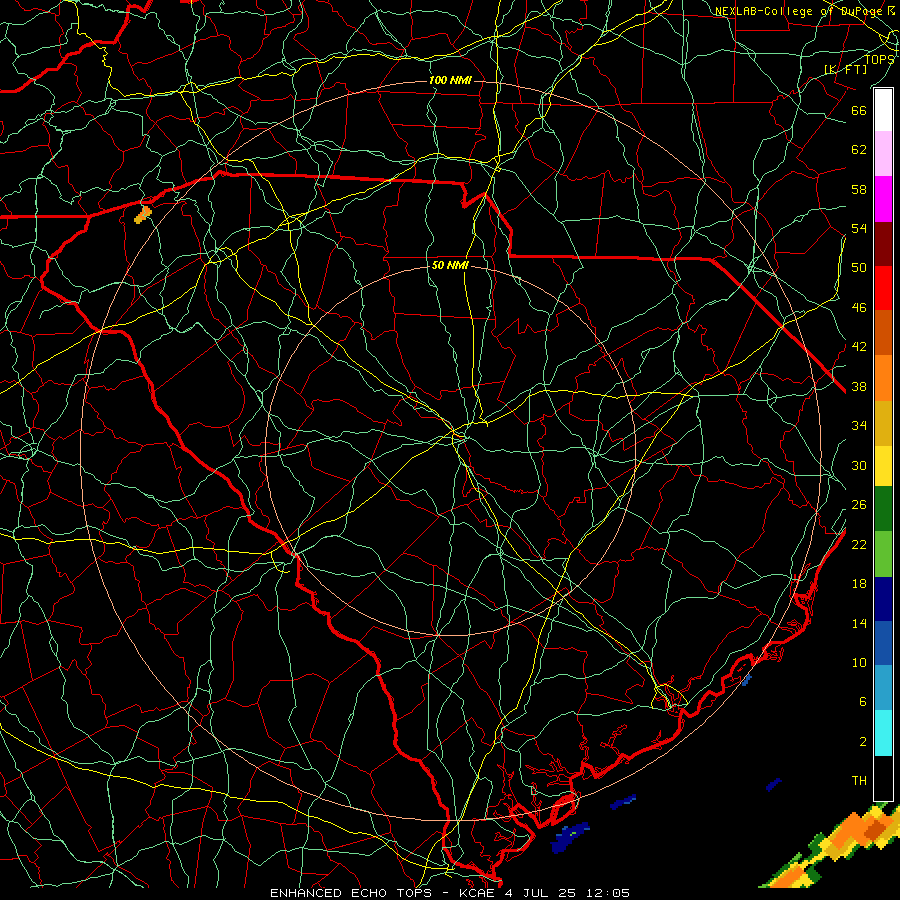Click the 50 NMI range ring label
The width and height of the screenshot is (900, 900).
click(x=450, y=265)
